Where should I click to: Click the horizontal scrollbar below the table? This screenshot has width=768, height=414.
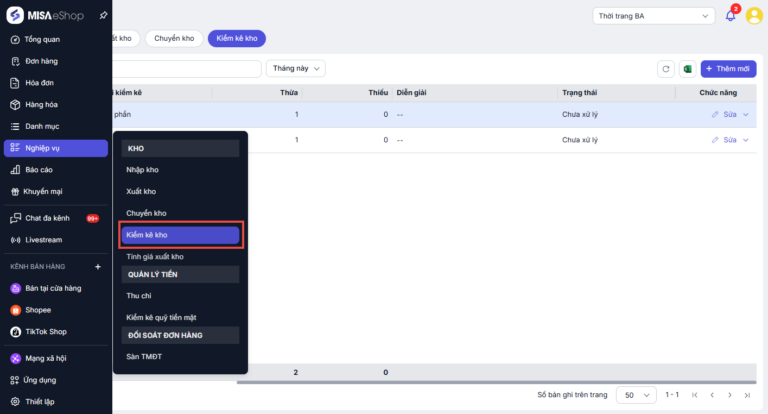[x=496, y=382]
